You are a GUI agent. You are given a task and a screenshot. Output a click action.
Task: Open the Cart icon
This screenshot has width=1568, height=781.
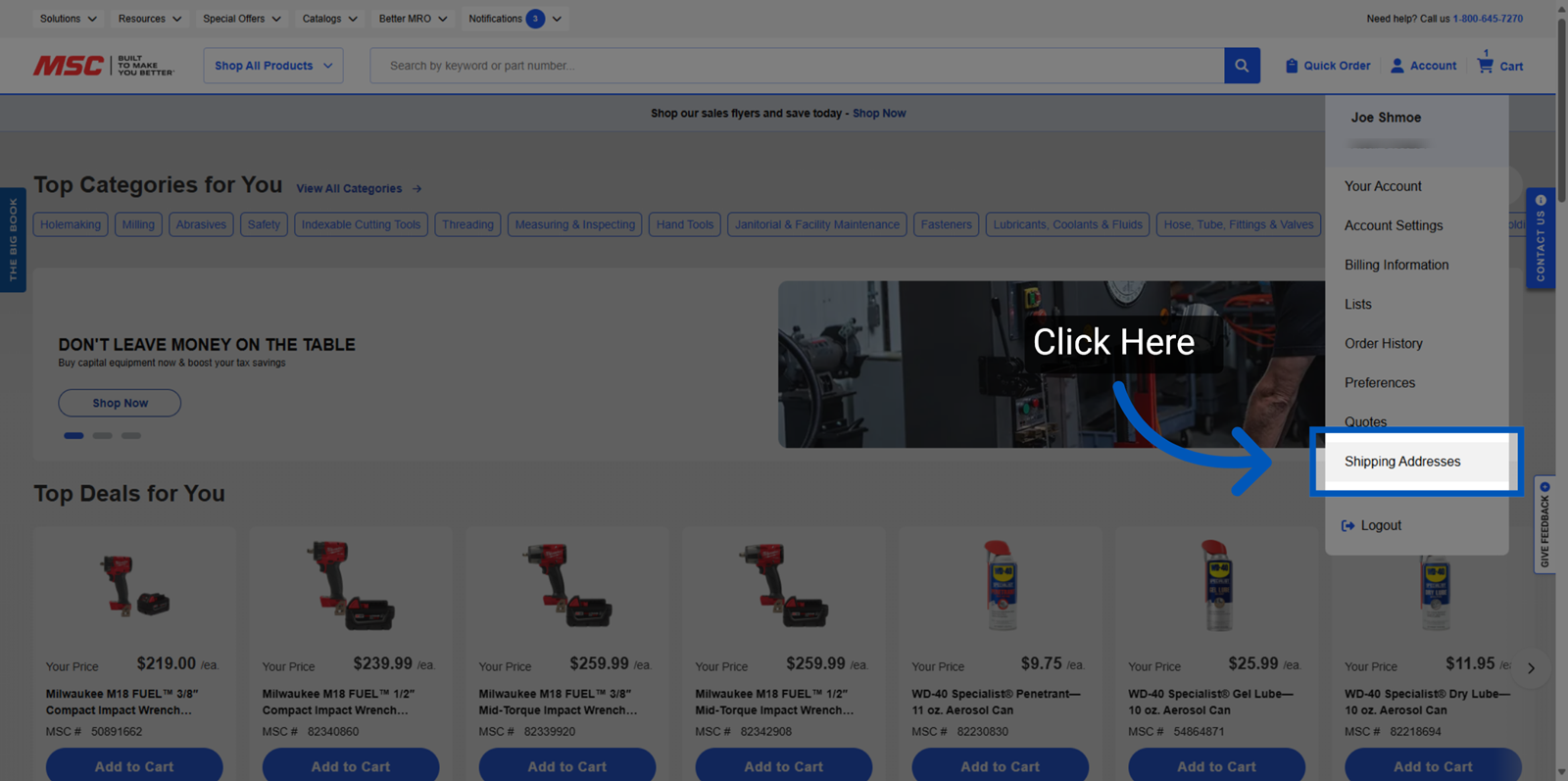[1486, 65]
